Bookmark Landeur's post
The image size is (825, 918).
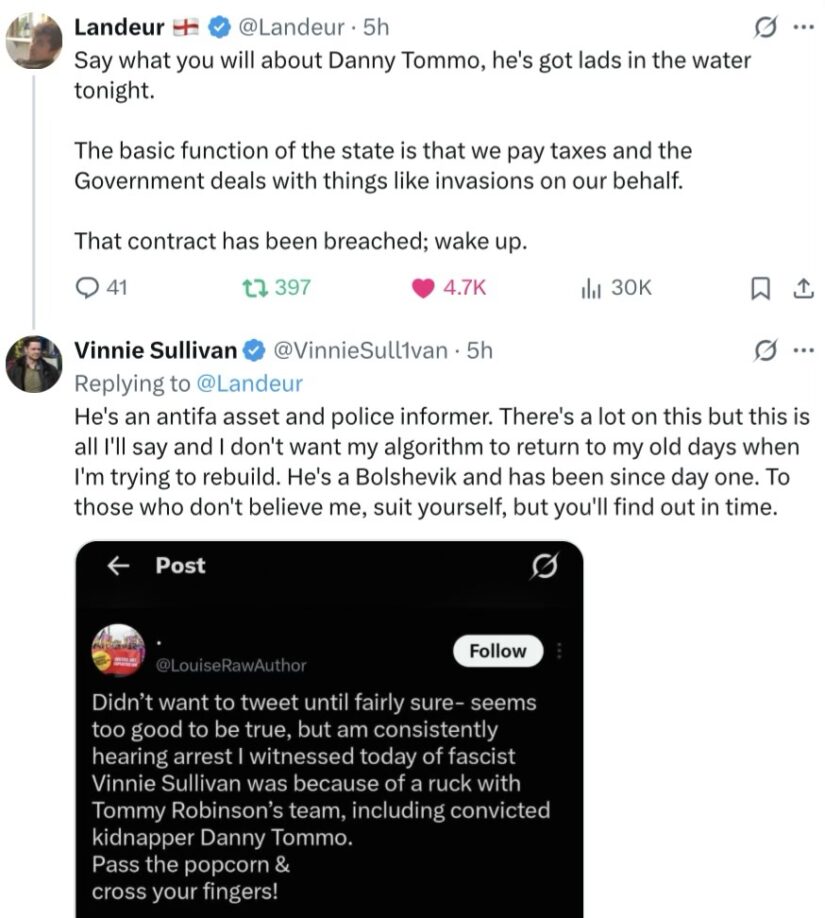click(x=760, y=288)
